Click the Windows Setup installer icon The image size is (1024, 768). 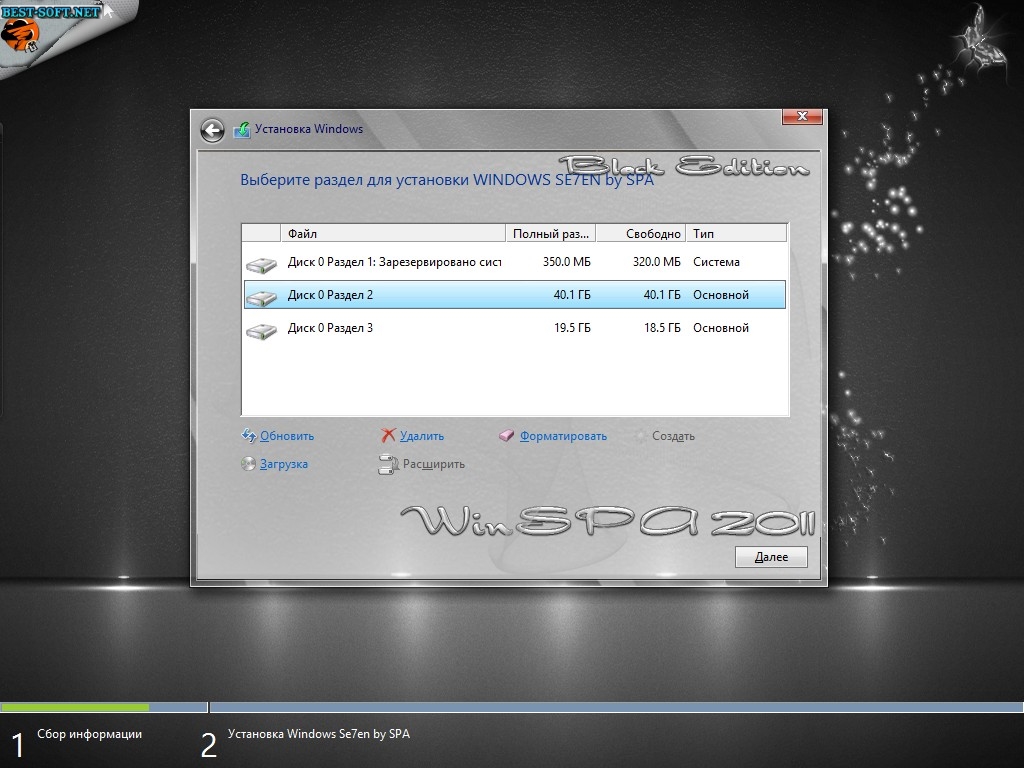point(242,130)
